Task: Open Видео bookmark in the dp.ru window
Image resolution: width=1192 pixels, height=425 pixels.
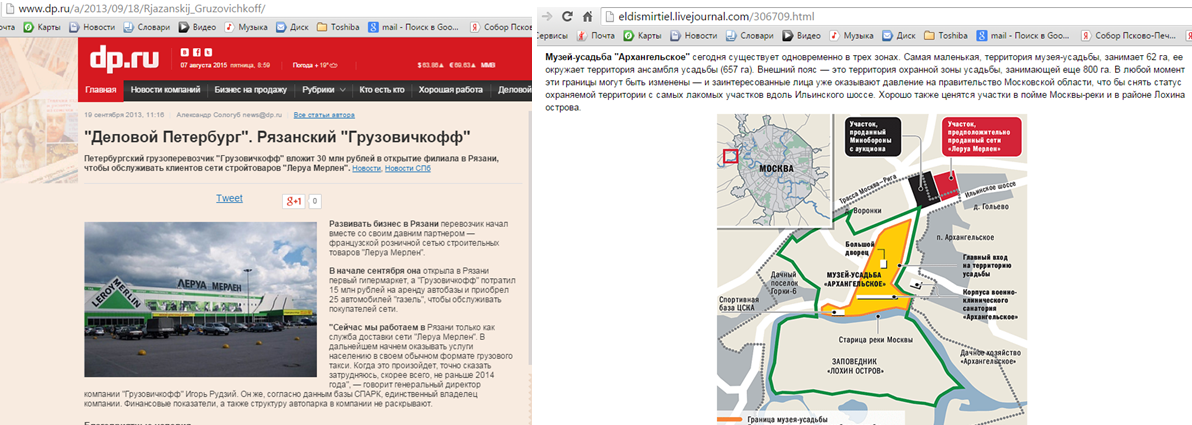Action: [195, 27]
